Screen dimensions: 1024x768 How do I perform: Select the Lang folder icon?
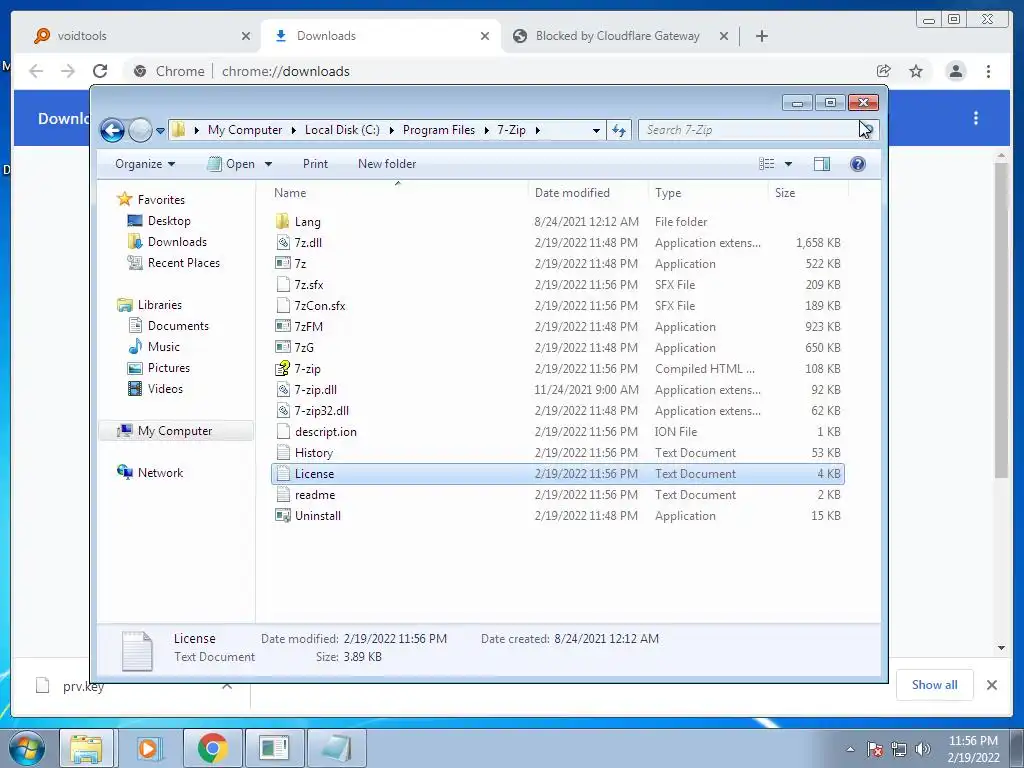tap(282, 221)
